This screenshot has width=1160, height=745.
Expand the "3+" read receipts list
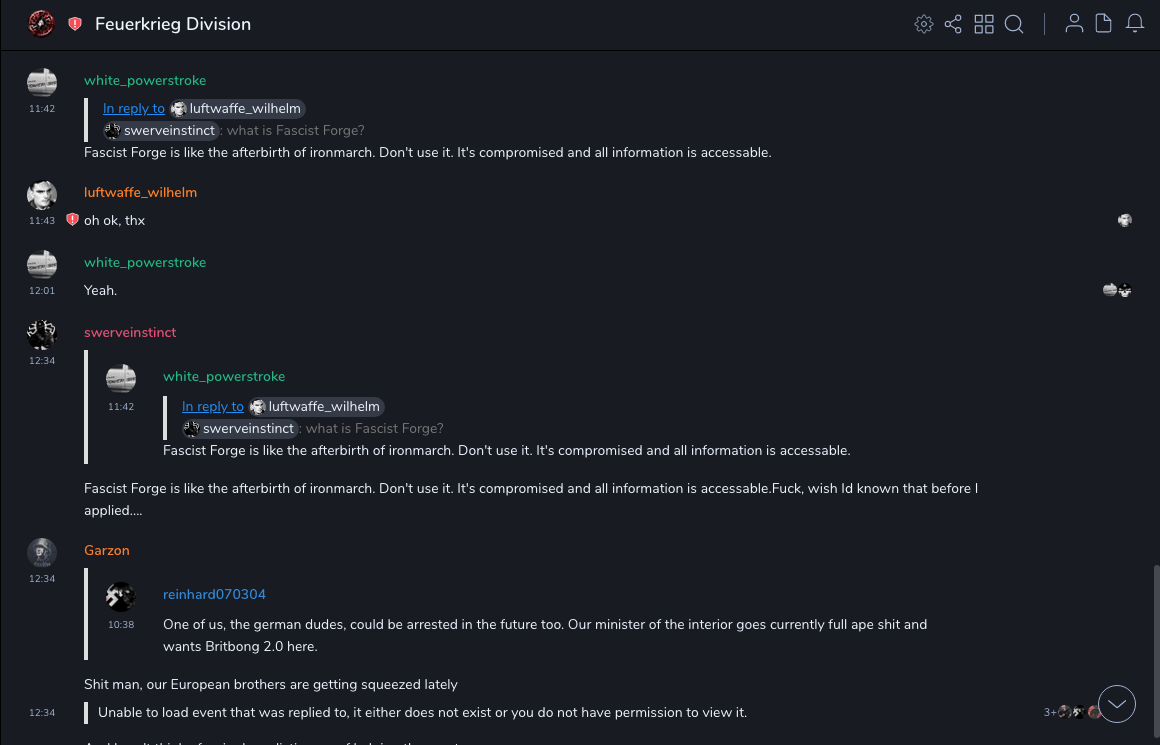tap(1050, 712)
